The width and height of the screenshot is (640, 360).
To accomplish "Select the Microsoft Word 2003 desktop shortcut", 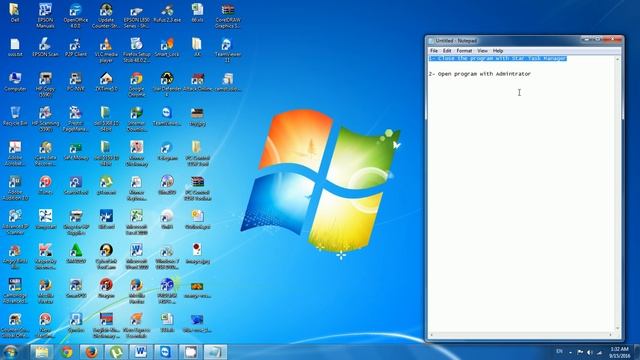I will click(136, 257).
